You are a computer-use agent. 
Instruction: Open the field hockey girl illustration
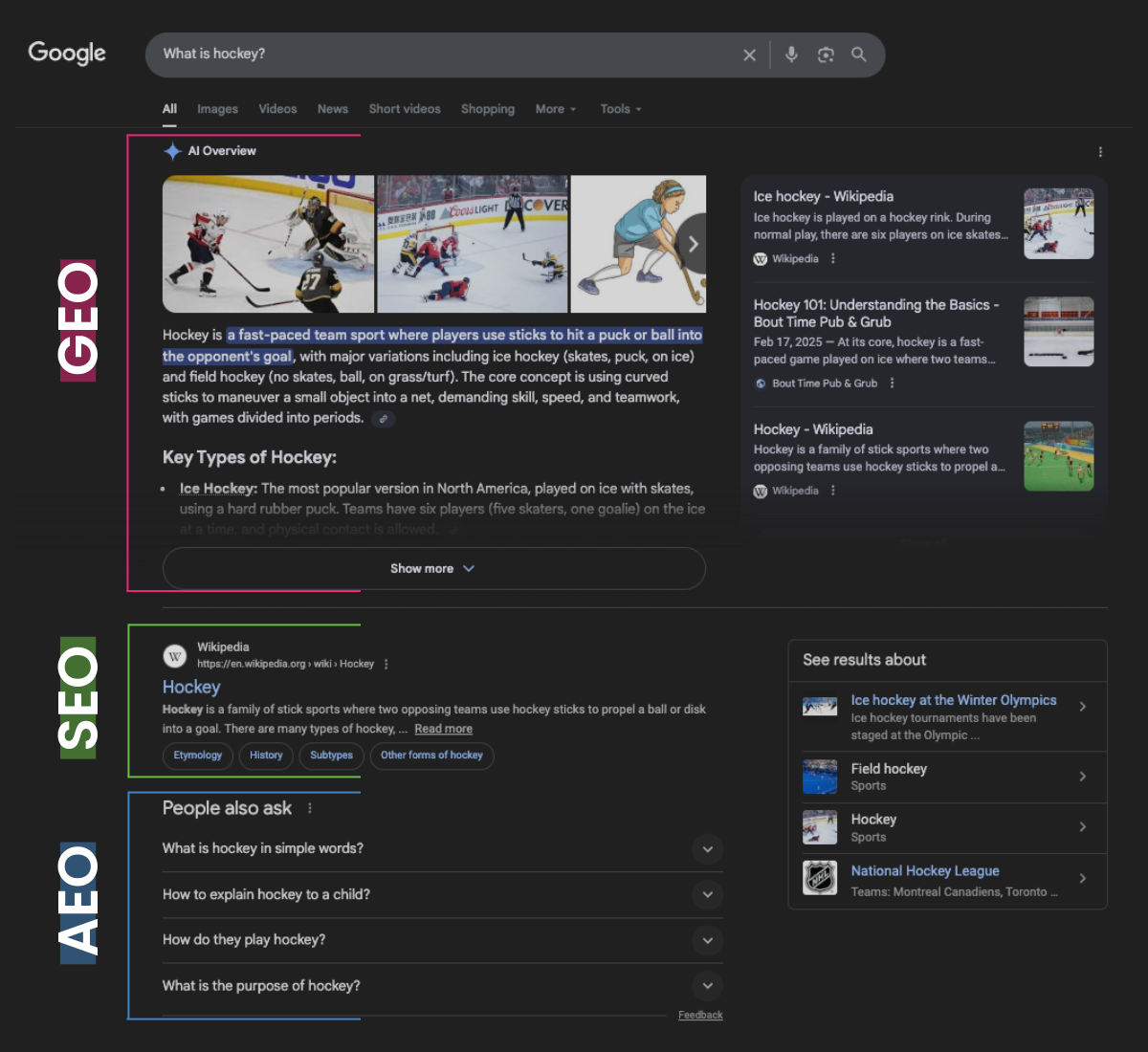638,244
